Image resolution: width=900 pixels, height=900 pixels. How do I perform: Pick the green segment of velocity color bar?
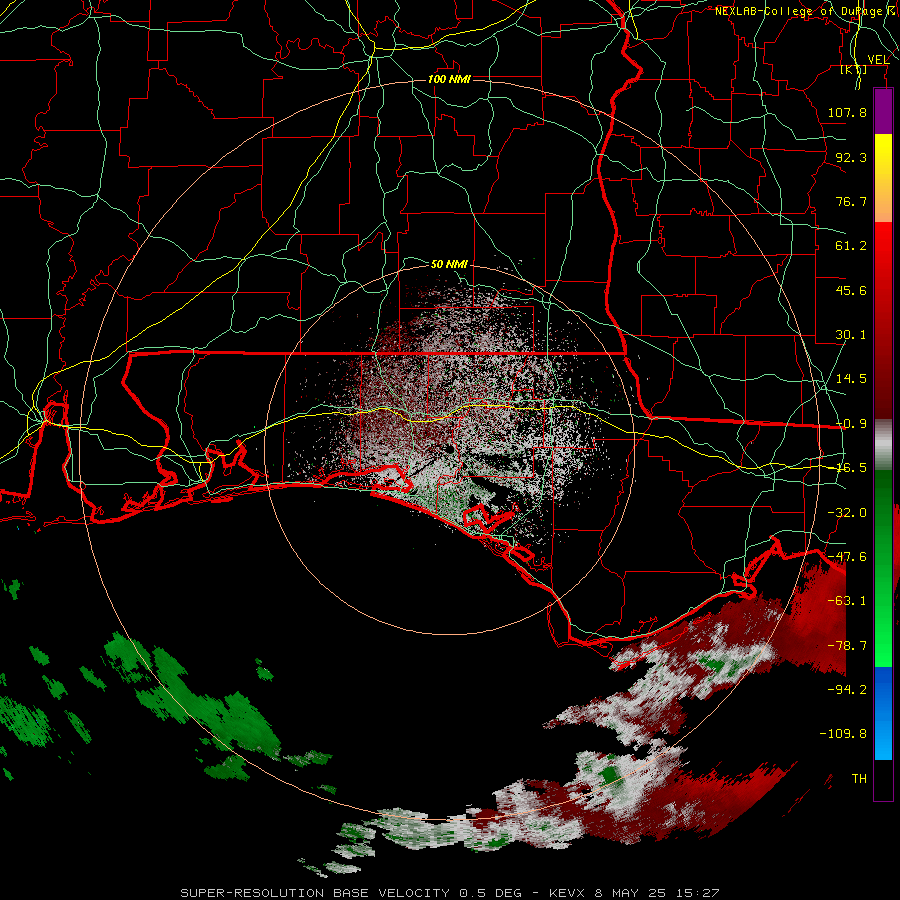click(x=883, y=568)
